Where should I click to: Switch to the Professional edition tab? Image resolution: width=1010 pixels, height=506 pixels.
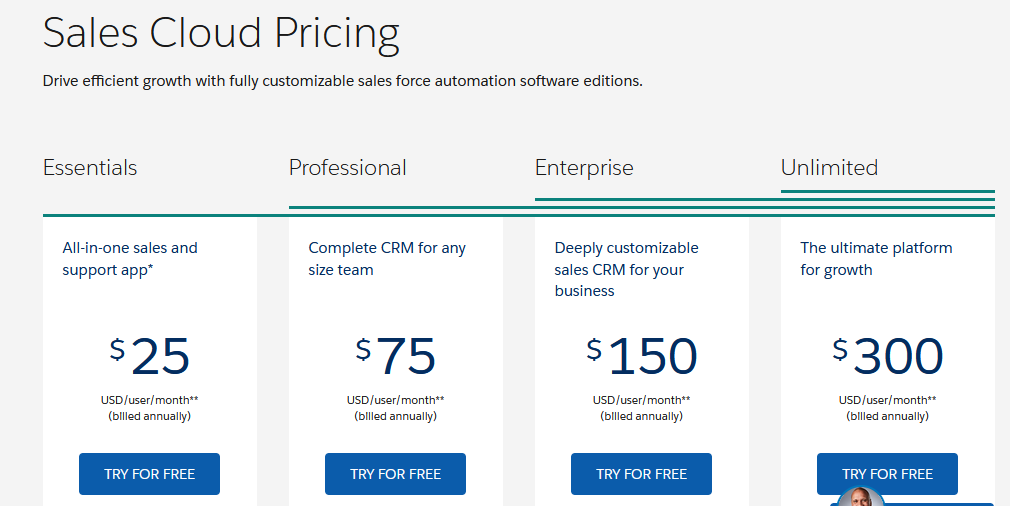pos(347,167)
